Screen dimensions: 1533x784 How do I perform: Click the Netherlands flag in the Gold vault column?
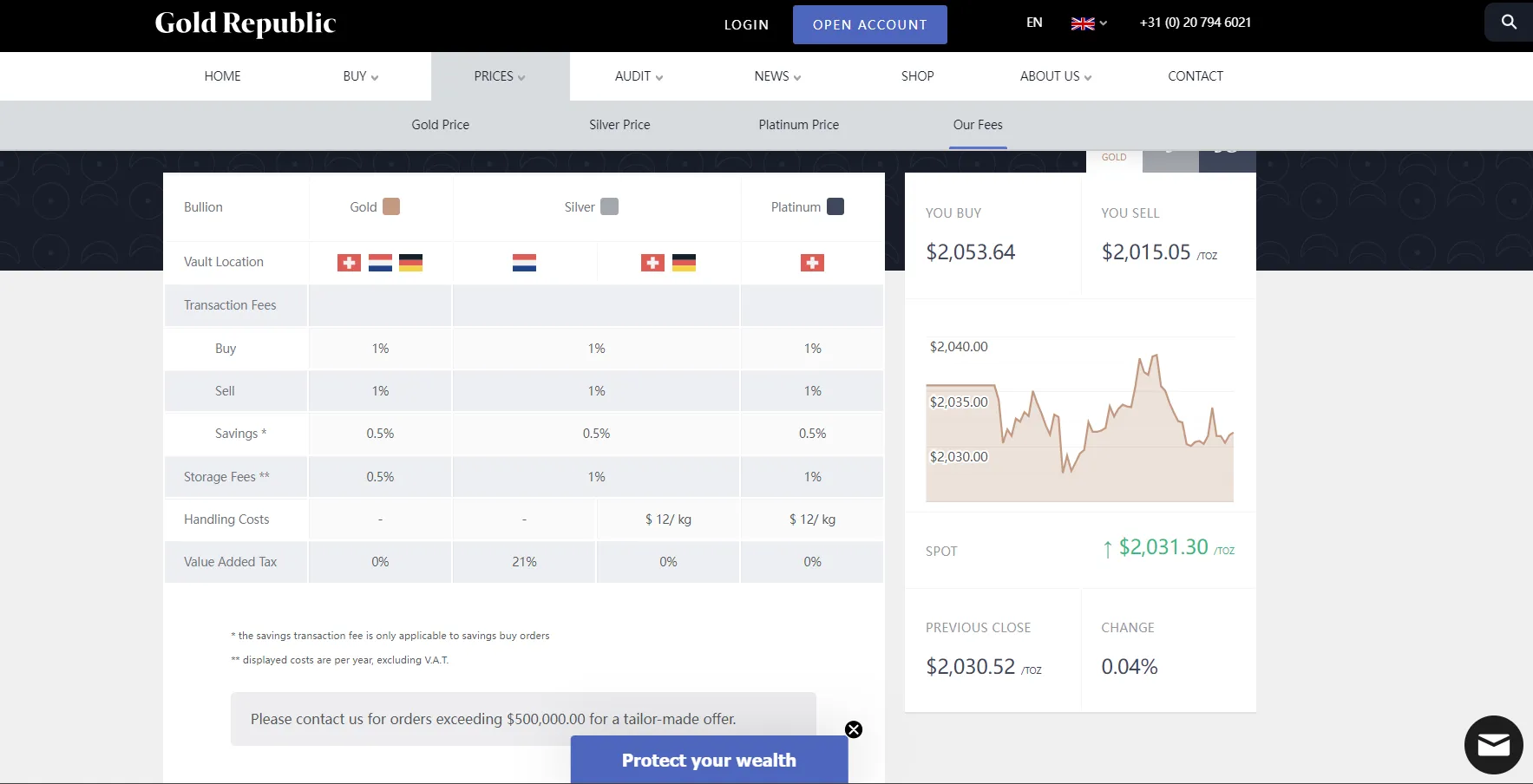click(380, 263)
